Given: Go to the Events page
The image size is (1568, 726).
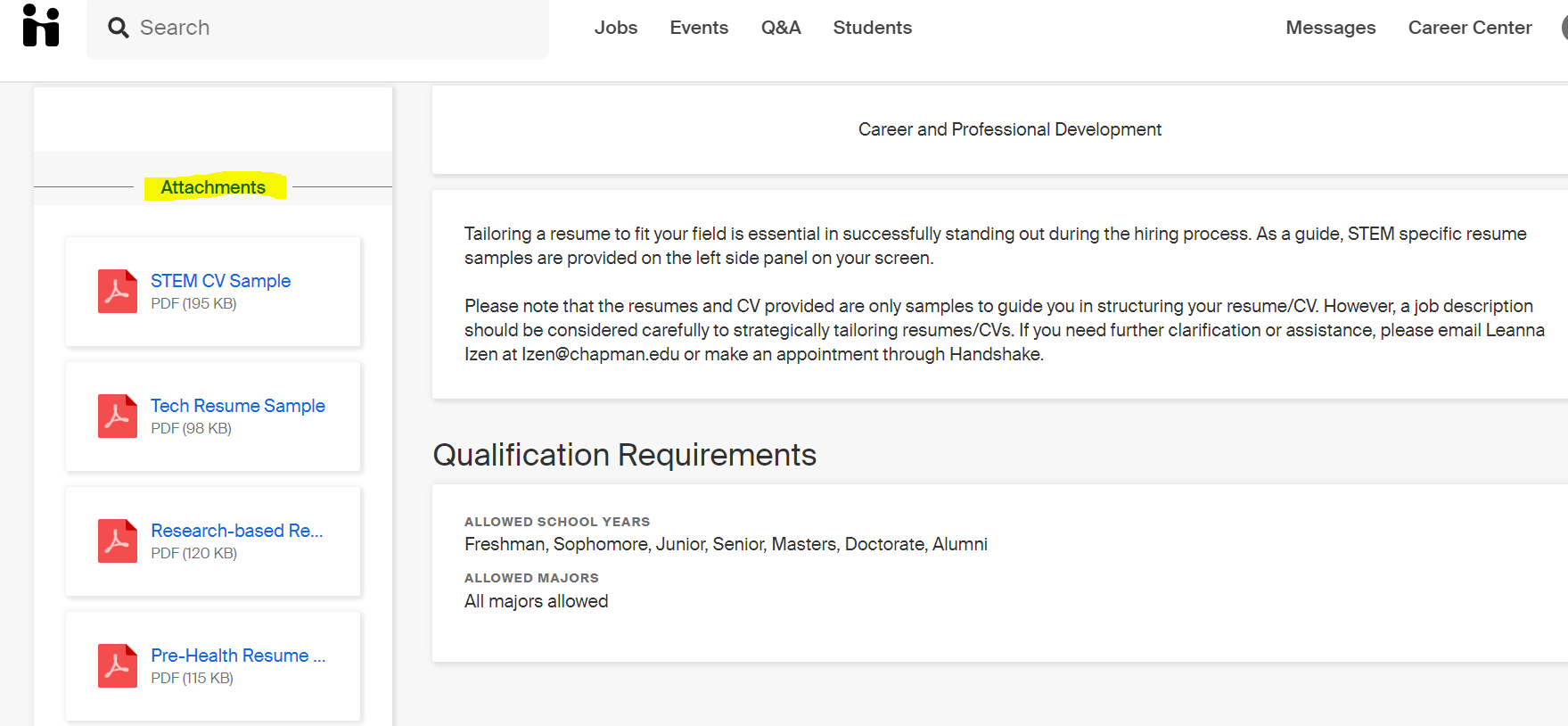Looking at the screenshot, I should point(699,28).
